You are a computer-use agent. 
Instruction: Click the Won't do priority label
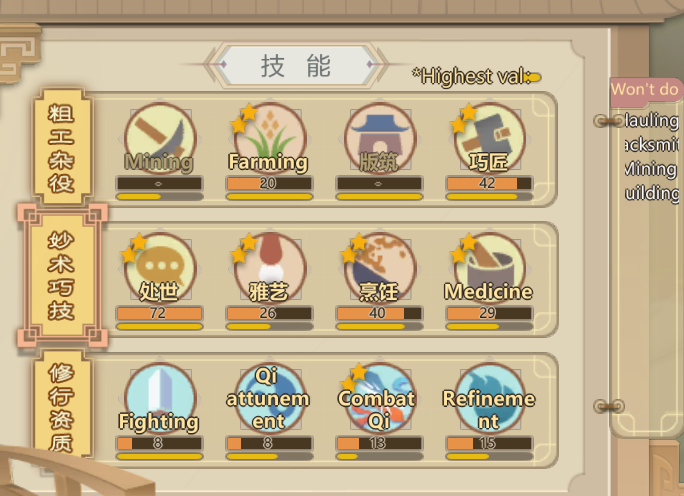(645, 90)
